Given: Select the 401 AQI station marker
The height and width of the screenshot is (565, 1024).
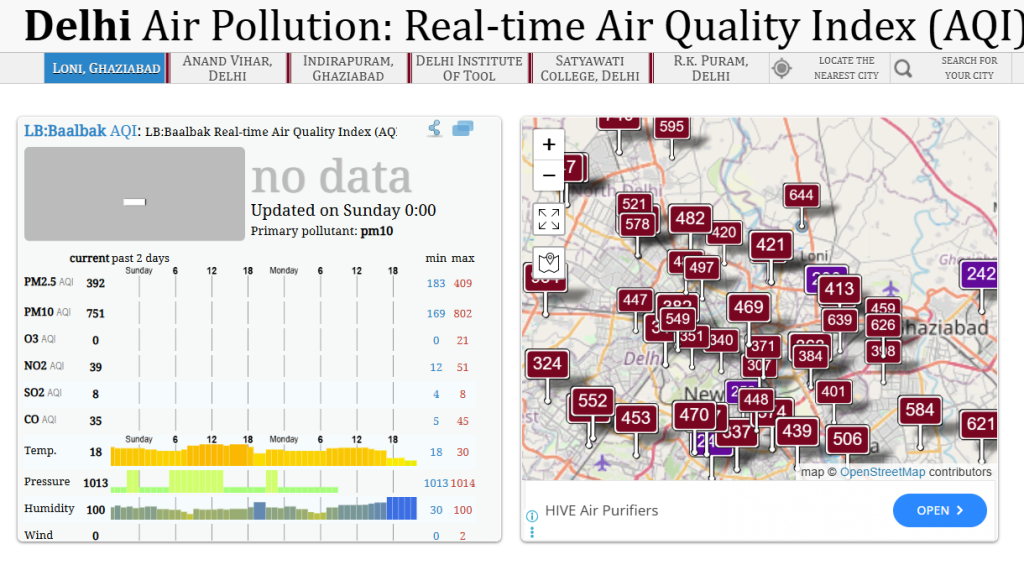Looking at the screenshot, I should [833, 392].
